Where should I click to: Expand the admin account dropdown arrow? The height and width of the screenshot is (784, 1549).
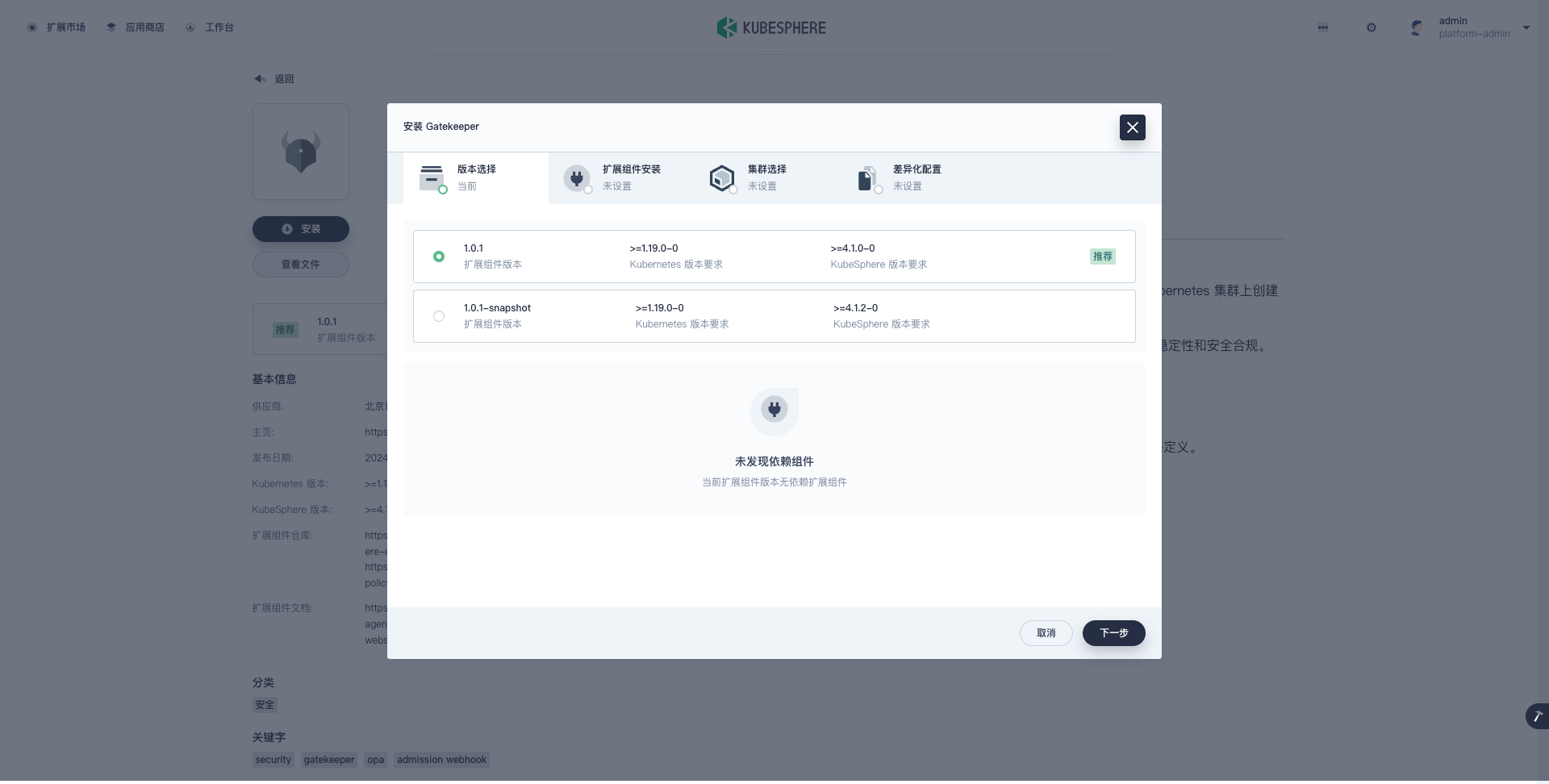coord(1526,27)
